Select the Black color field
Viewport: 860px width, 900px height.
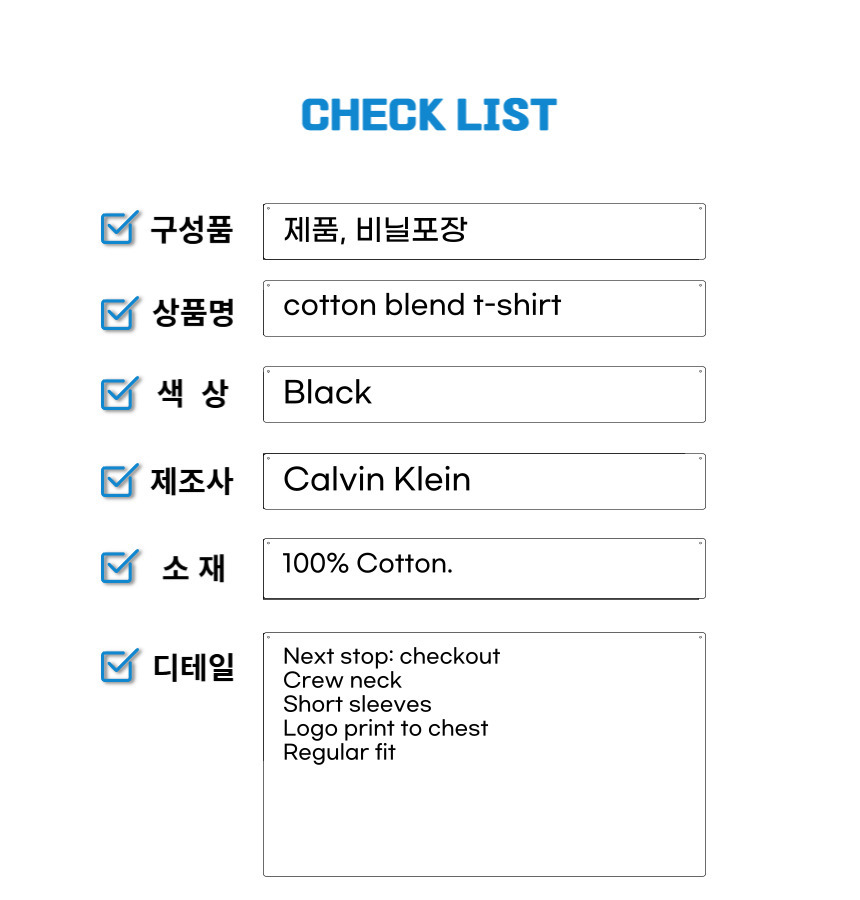[484, 394]
